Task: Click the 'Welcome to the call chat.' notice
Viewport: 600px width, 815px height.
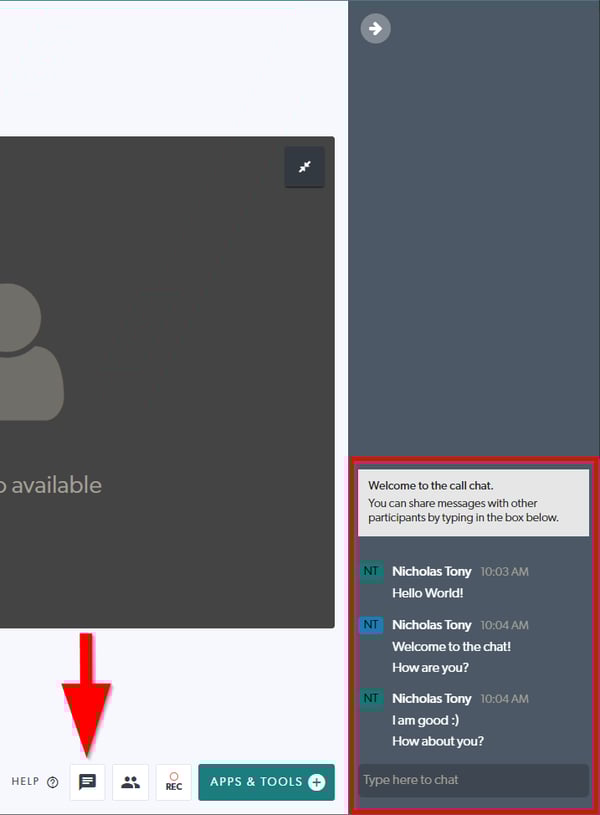Action: click(x=474, y=503)
